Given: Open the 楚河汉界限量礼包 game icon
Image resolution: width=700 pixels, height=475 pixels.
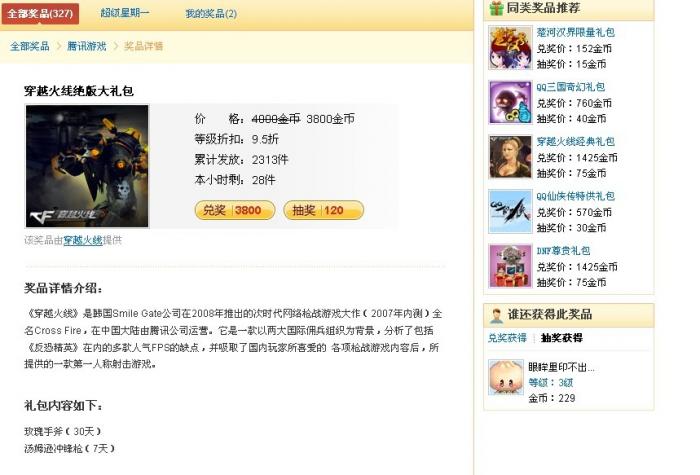Looking at the screenshot, I should click(510, 47).
